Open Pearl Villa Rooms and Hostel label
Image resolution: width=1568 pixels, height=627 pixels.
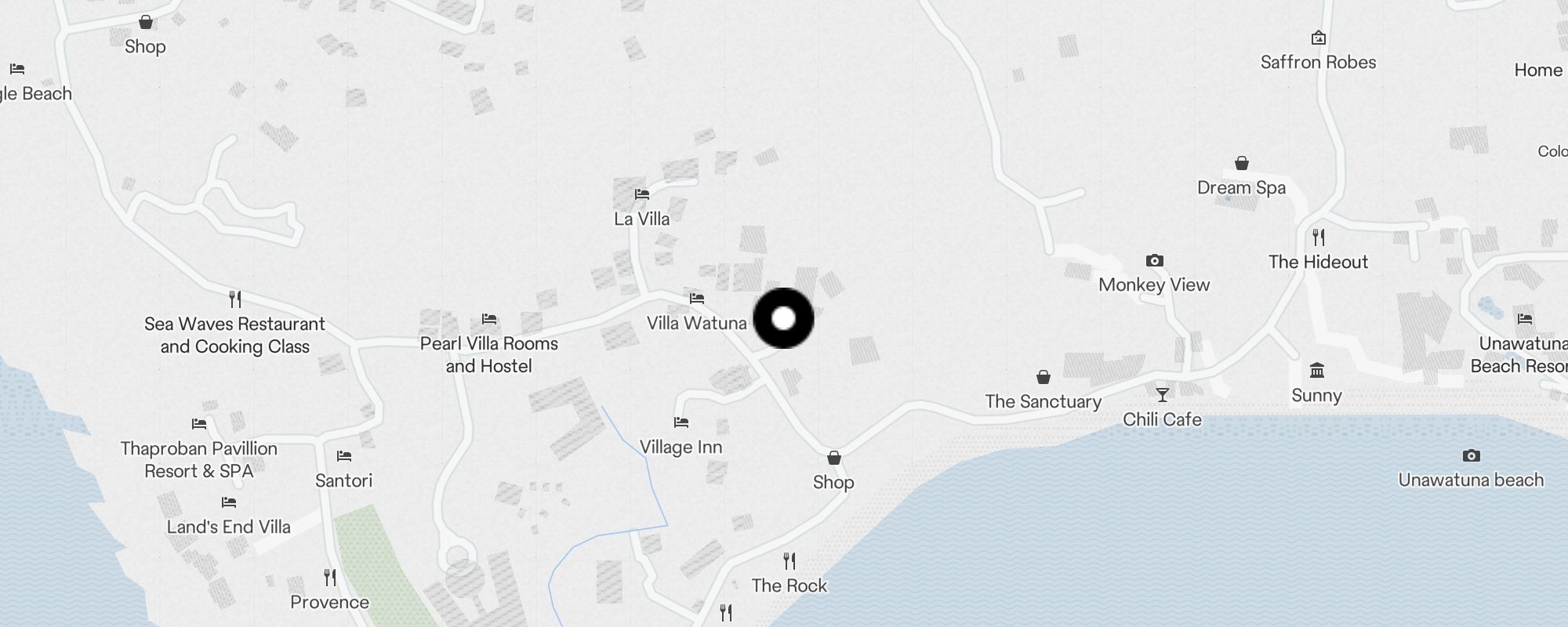coord(488,354)
